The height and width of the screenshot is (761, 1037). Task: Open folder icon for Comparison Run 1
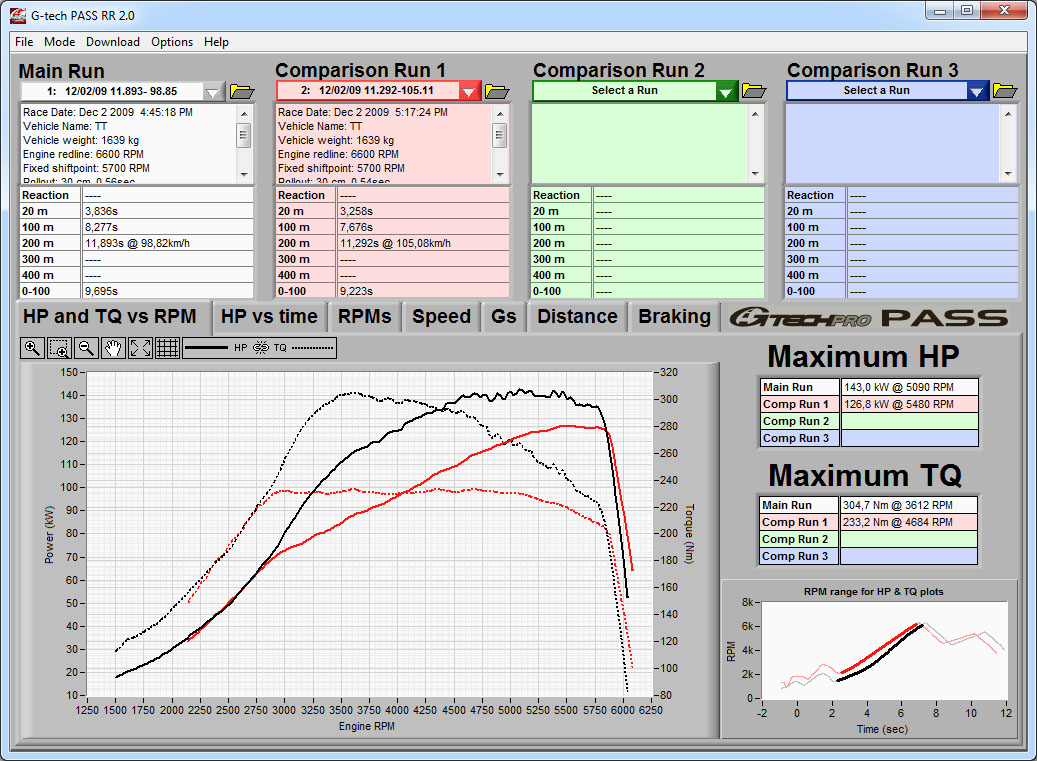click(497, 92)
